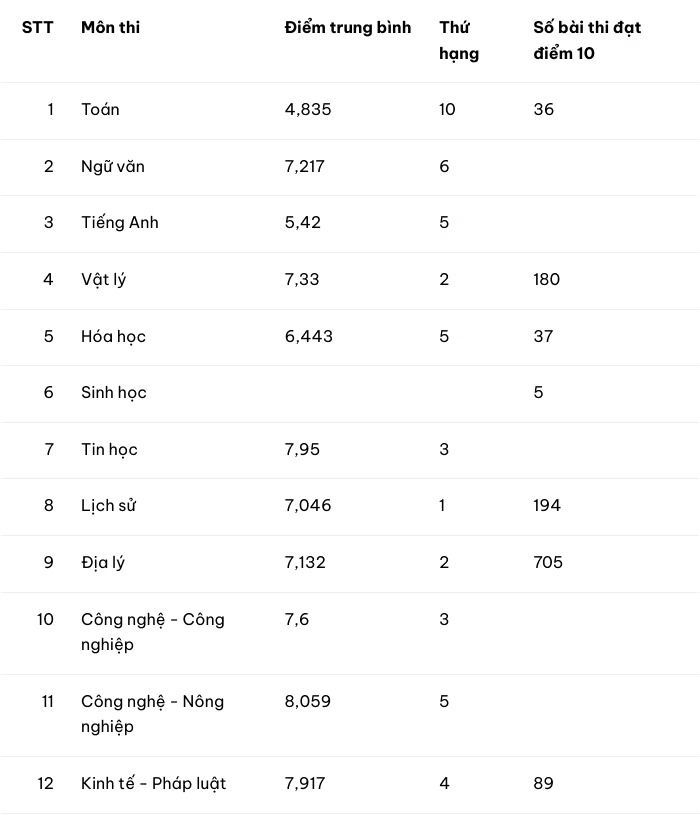Click the STT column header
Viewport: 700px width, 815px height.
click(x=37, y=28)
